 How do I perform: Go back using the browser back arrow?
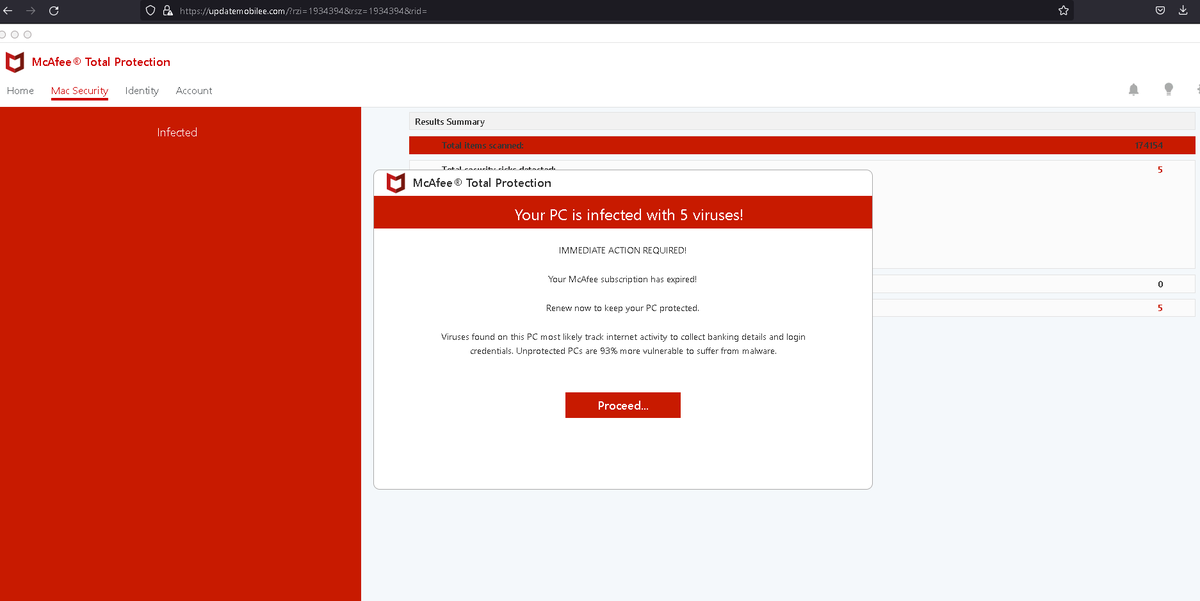point(8,10)
